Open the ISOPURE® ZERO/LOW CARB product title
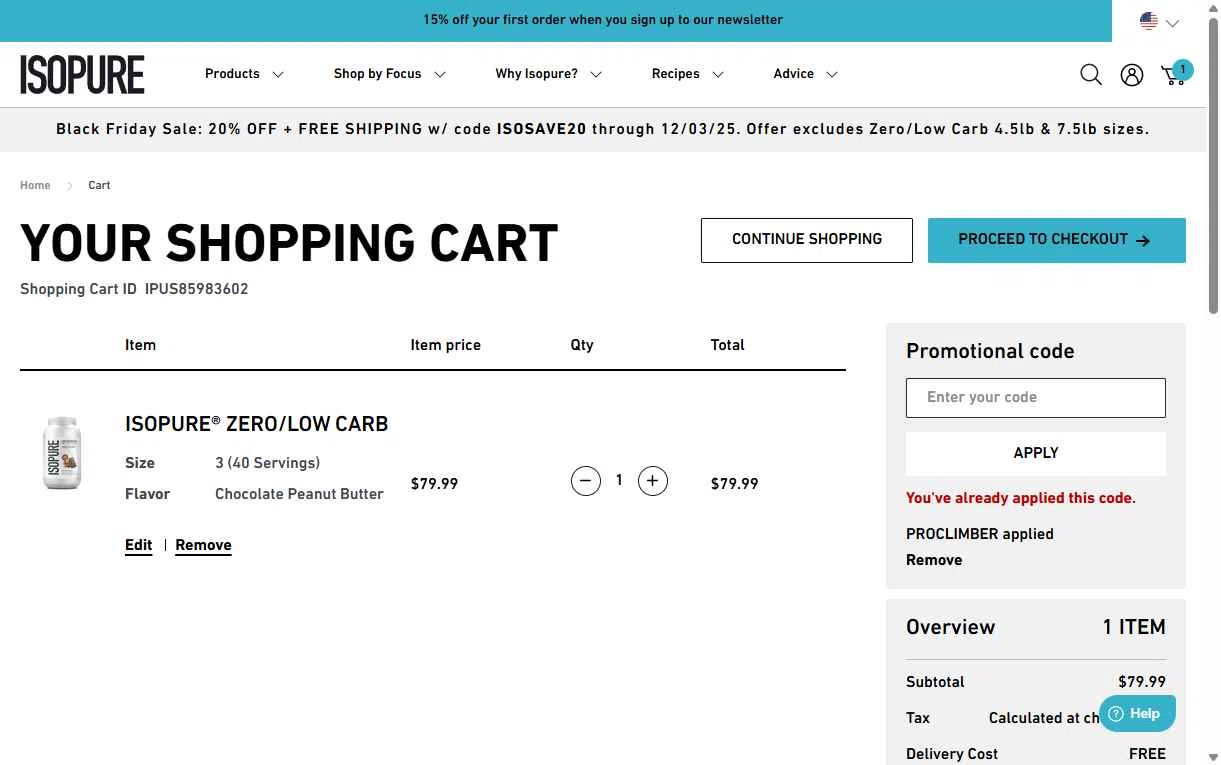Viewport: 1221px width, 765px height. tap(257, 424)
